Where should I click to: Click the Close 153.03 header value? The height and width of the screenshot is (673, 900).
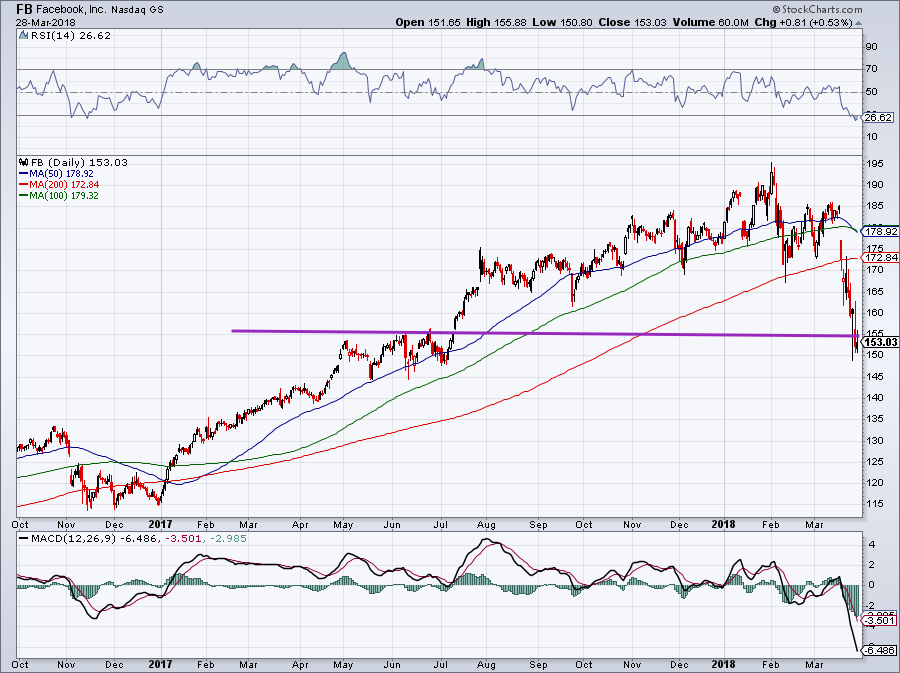pos(633,23)
